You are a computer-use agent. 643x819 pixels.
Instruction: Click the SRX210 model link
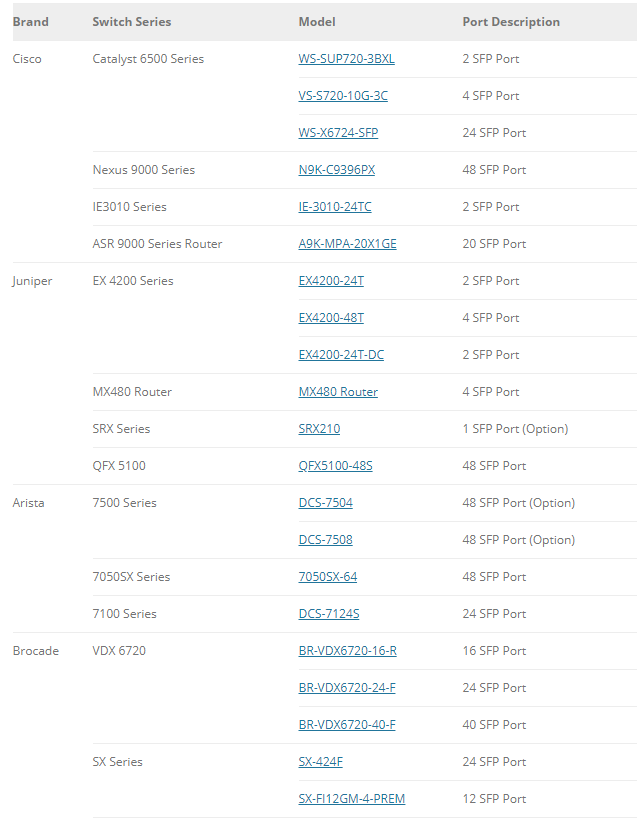pos(319,429)
